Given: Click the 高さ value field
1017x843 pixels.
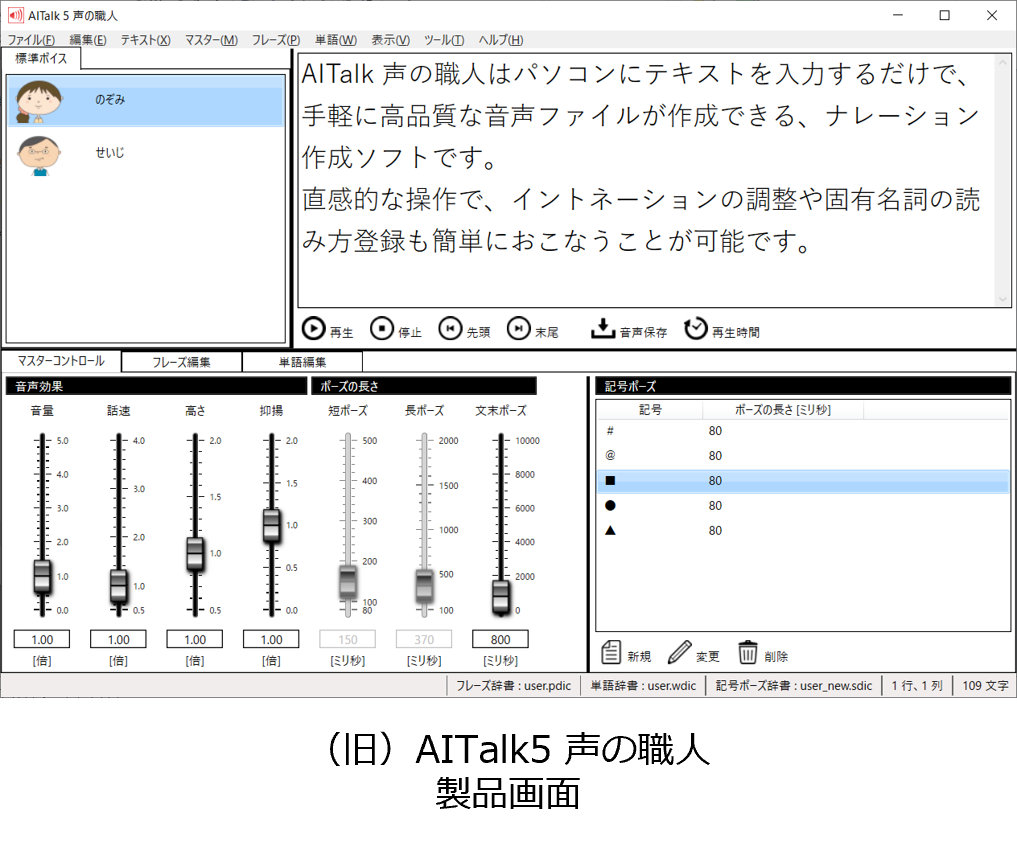Looking at the screenshot, I should pos(195,639).
